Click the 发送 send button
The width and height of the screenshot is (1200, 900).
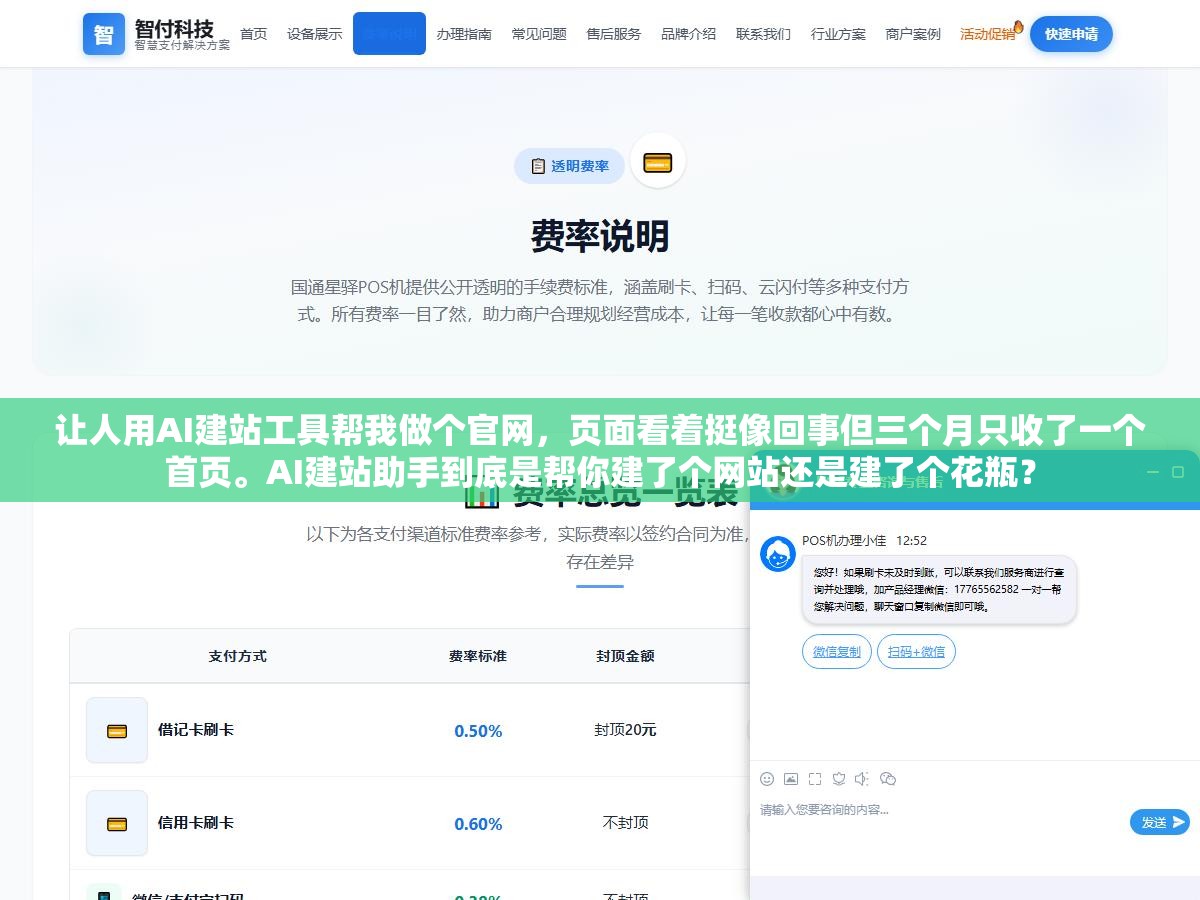pos(1160,822)
